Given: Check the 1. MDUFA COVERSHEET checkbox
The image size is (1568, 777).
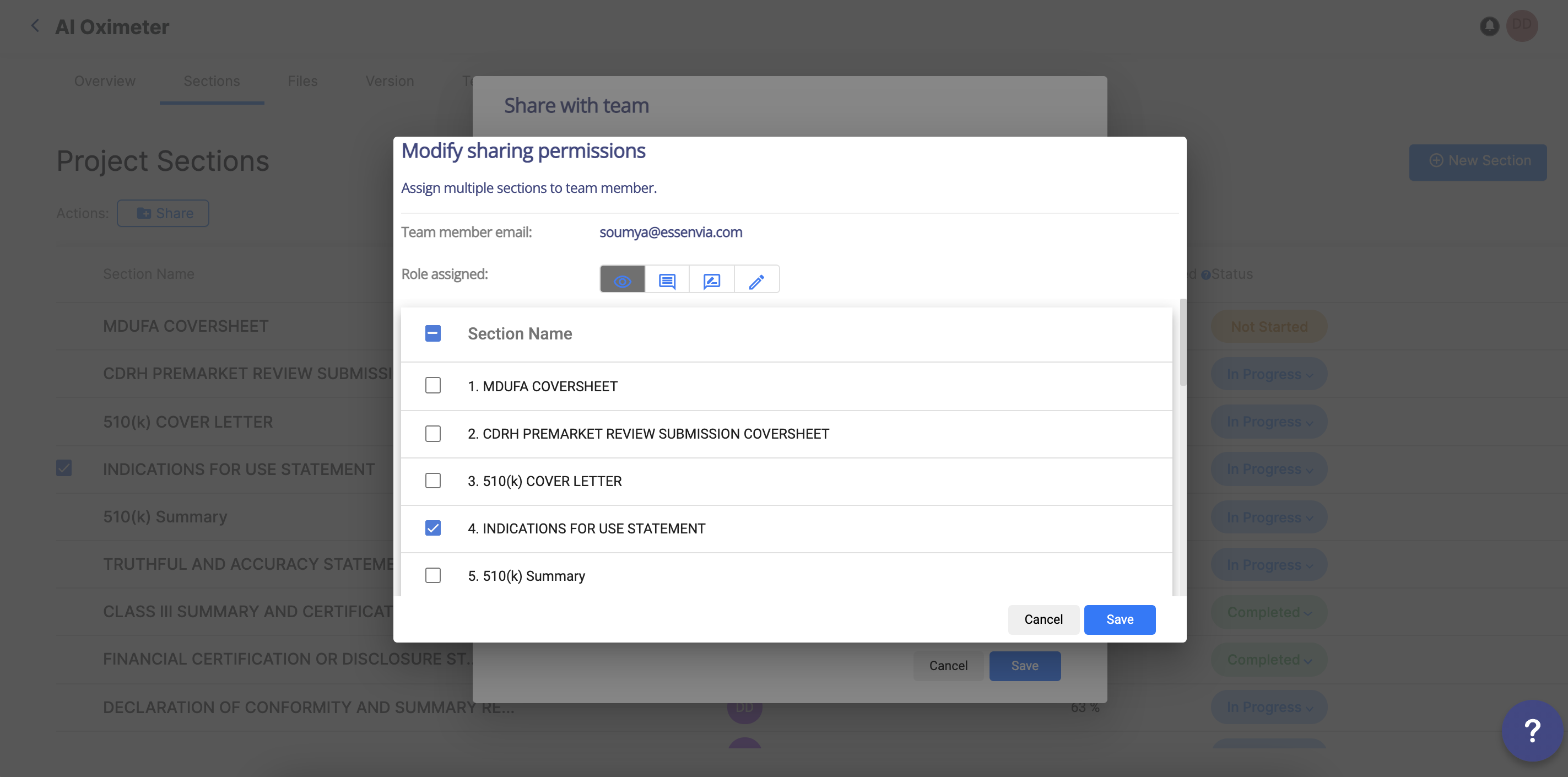Looking at the screenshot, I should coord(433,385).
